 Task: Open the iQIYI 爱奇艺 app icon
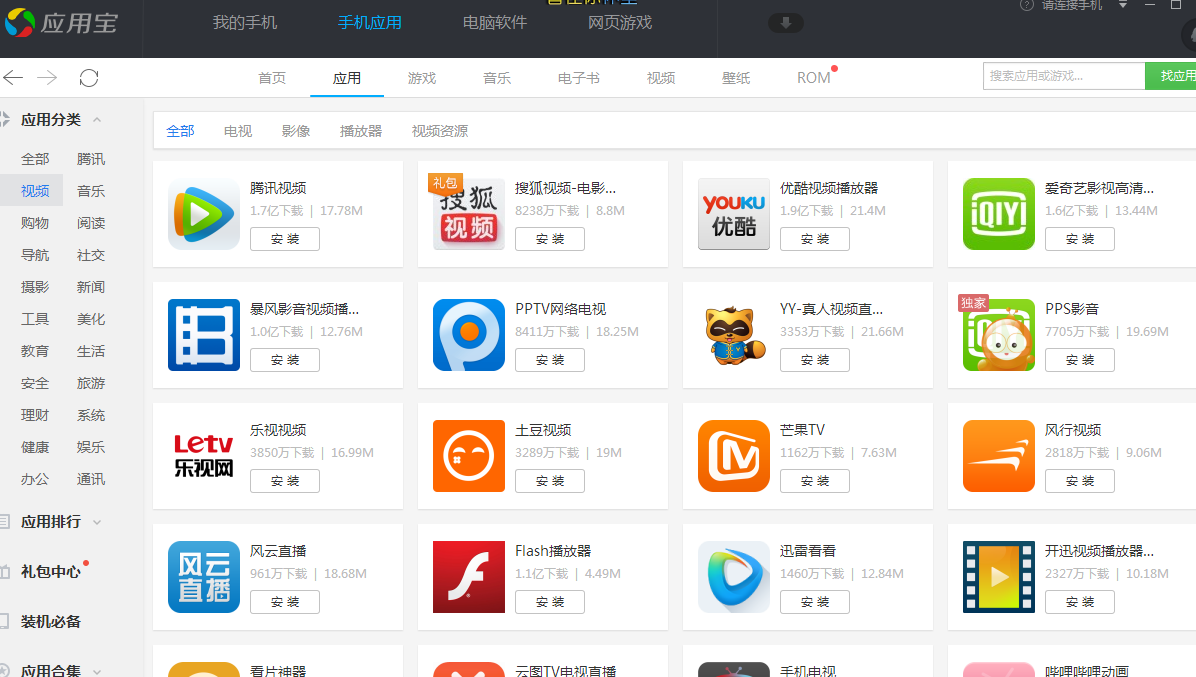click(x=998, y=214)
